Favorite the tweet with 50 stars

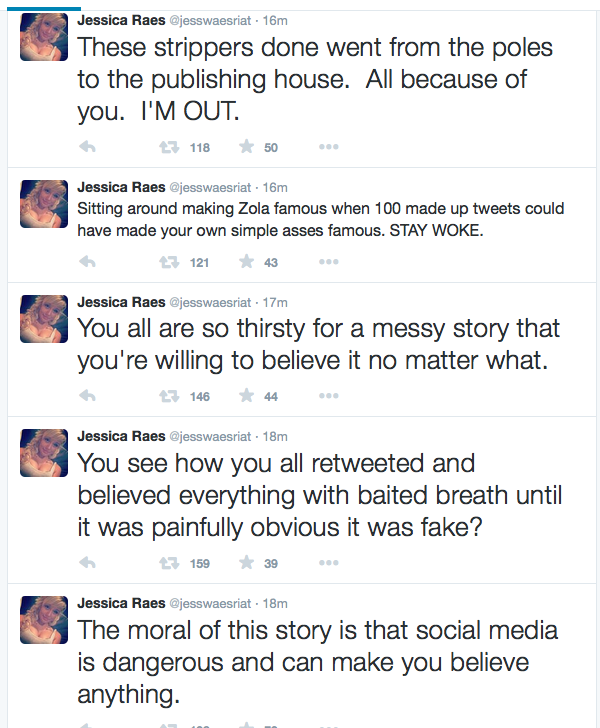point(246,147)
